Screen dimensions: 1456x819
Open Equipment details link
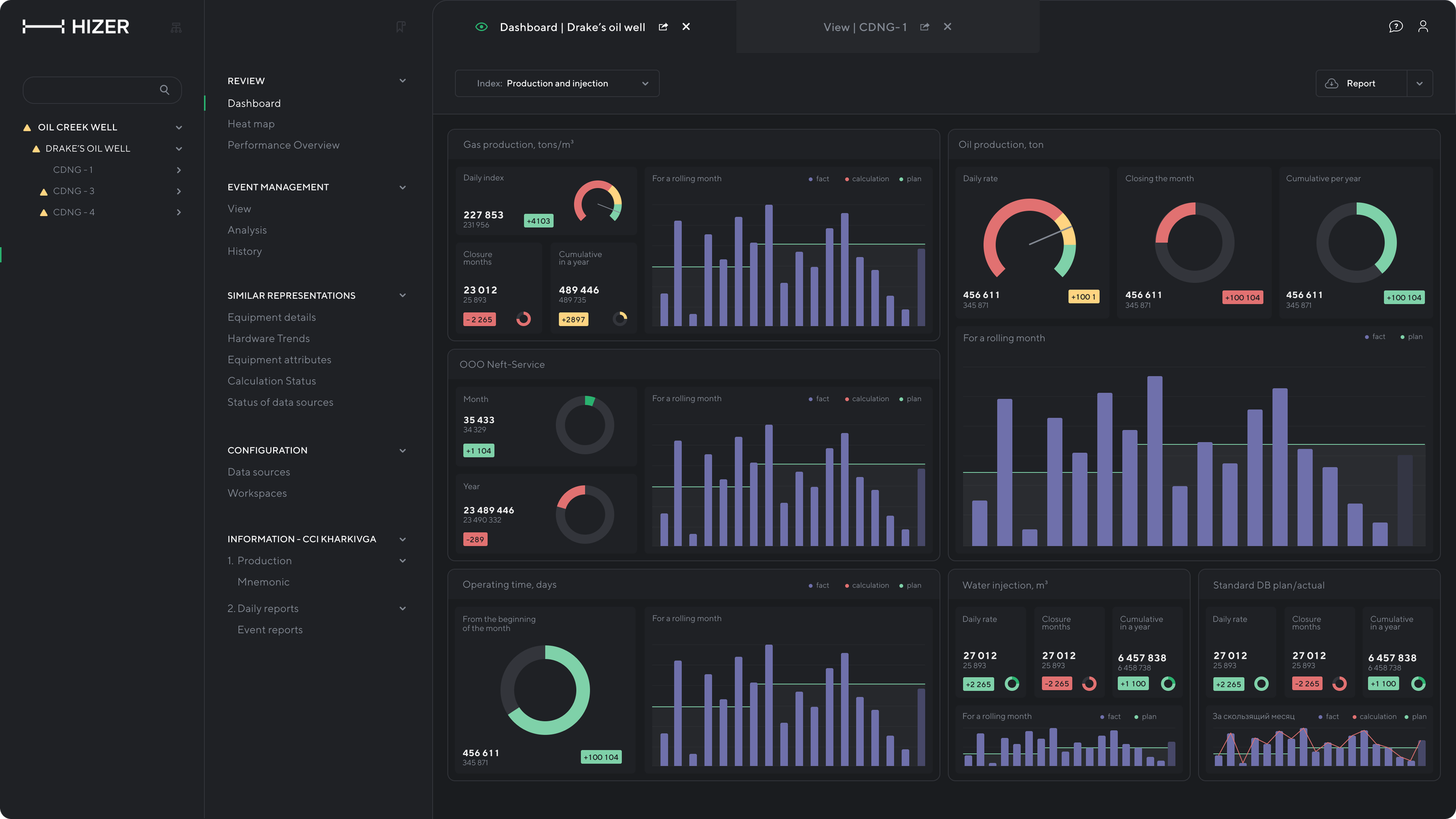(271, 317)
